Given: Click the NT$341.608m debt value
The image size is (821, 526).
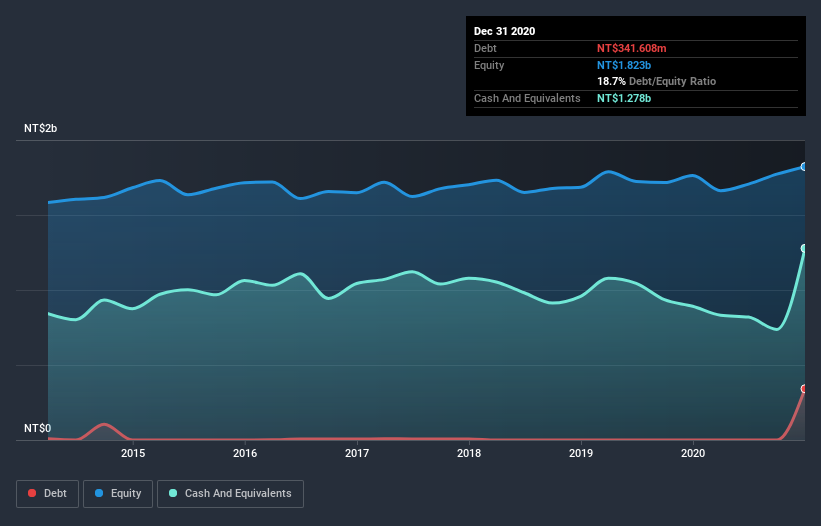Looking at the screenshot, I should pos(631,48).
